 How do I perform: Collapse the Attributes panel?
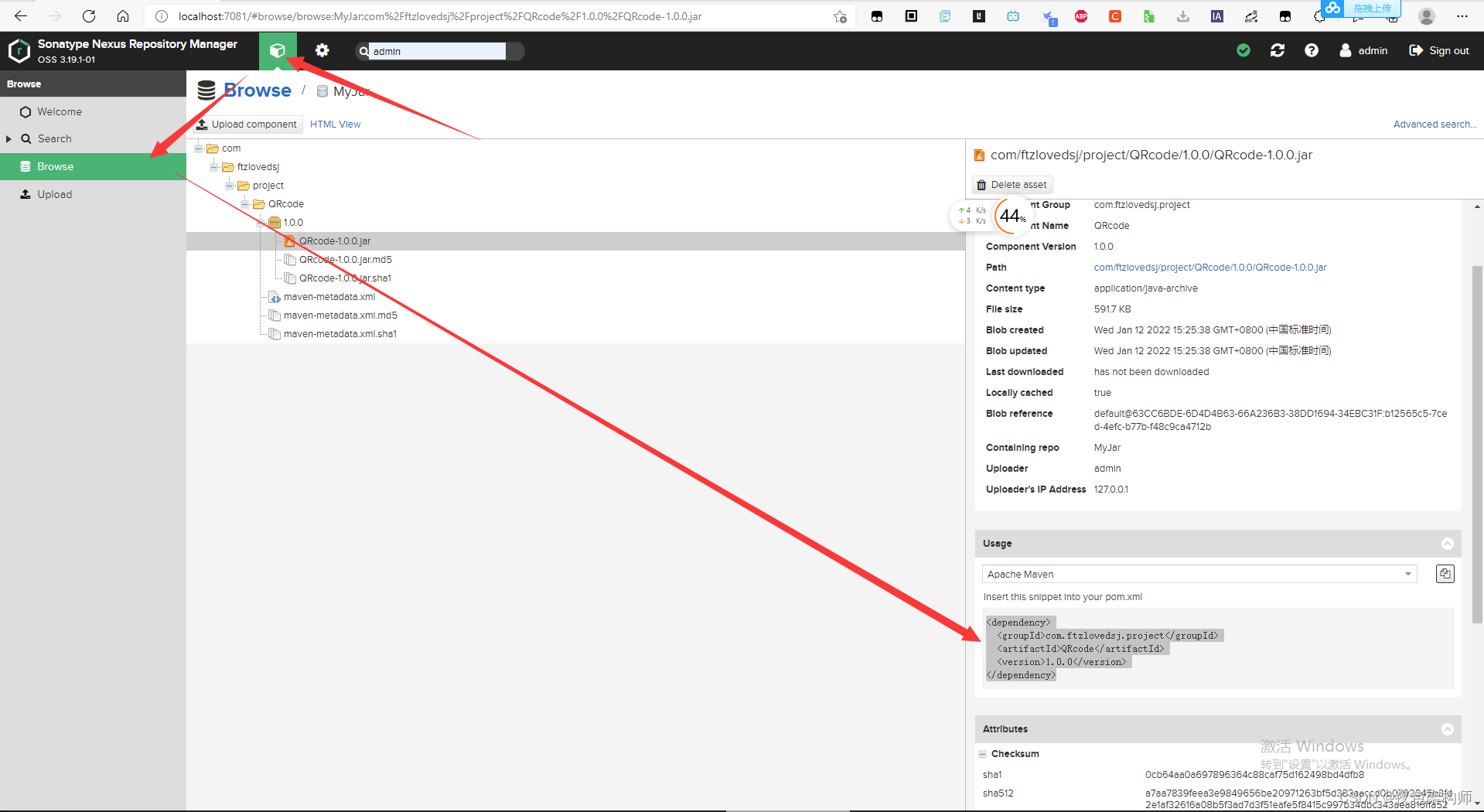tap(1448, 729)
